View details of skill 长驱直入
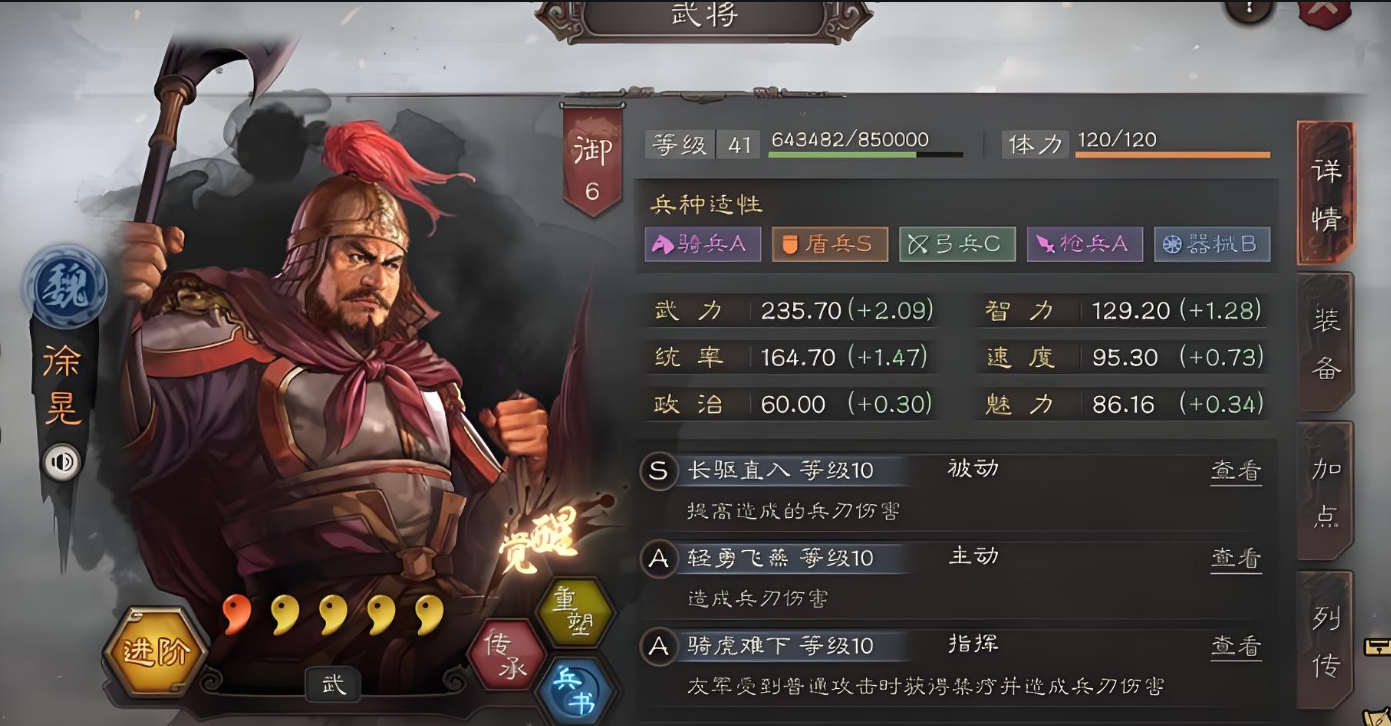The image size is (1391, 726). 1236,471
